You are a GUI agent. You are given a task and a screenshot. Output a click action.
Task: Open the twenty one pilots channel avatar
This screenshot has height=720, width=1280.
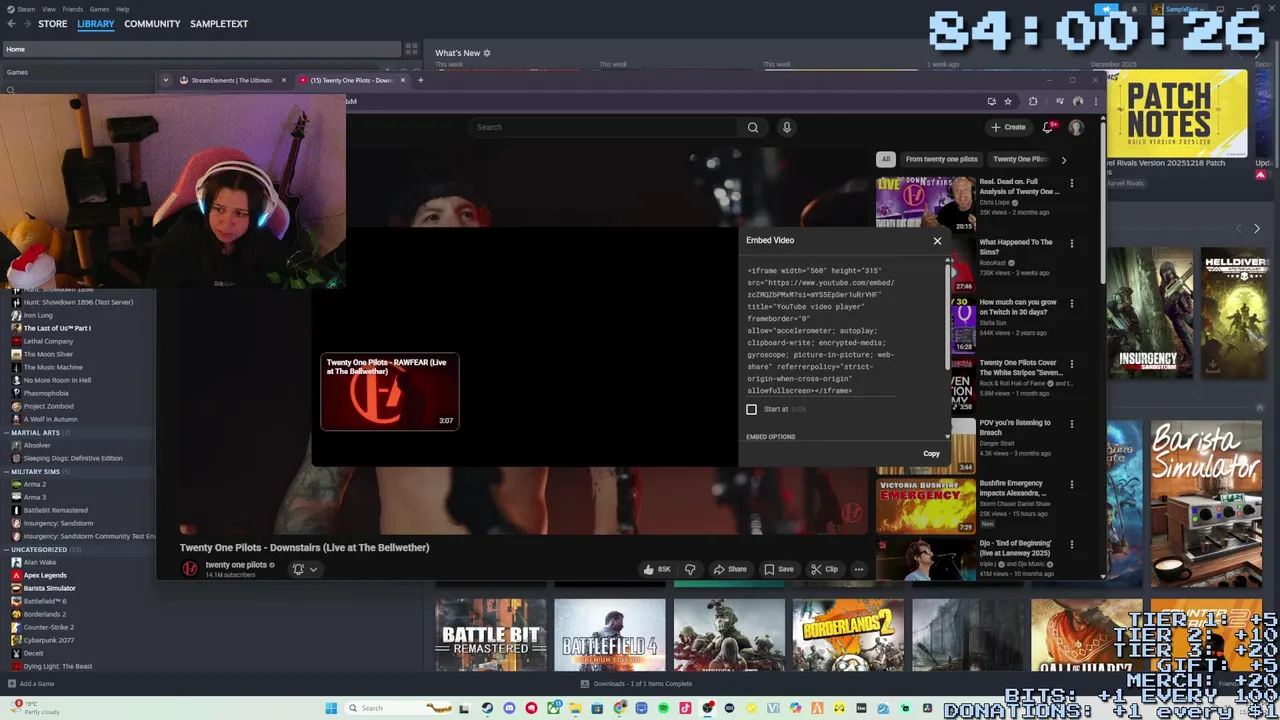tap(190, 569)
